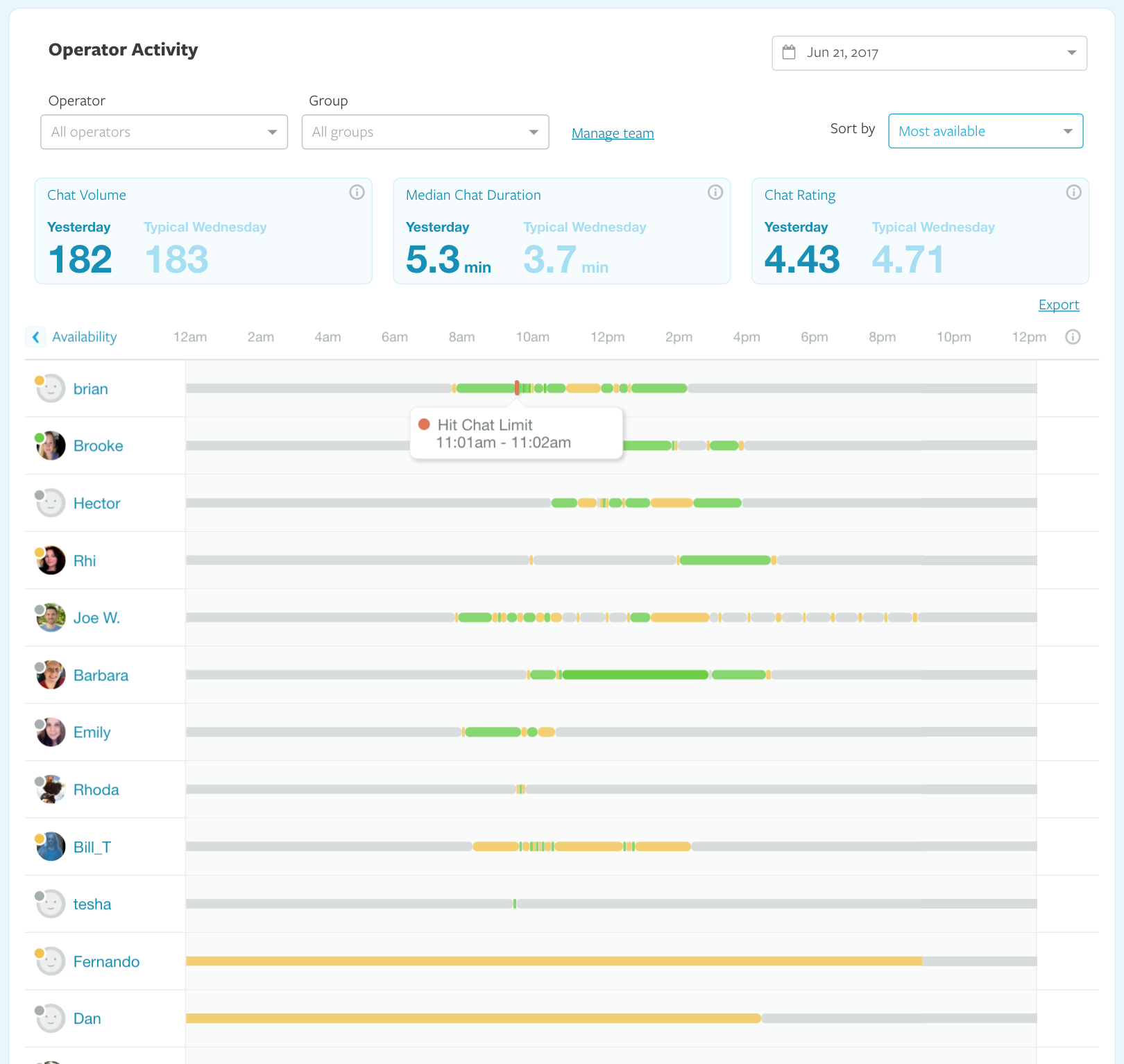Open the All groups dropdown
Viewport: 1124px width, 1064px height.
tap(425, 132)
